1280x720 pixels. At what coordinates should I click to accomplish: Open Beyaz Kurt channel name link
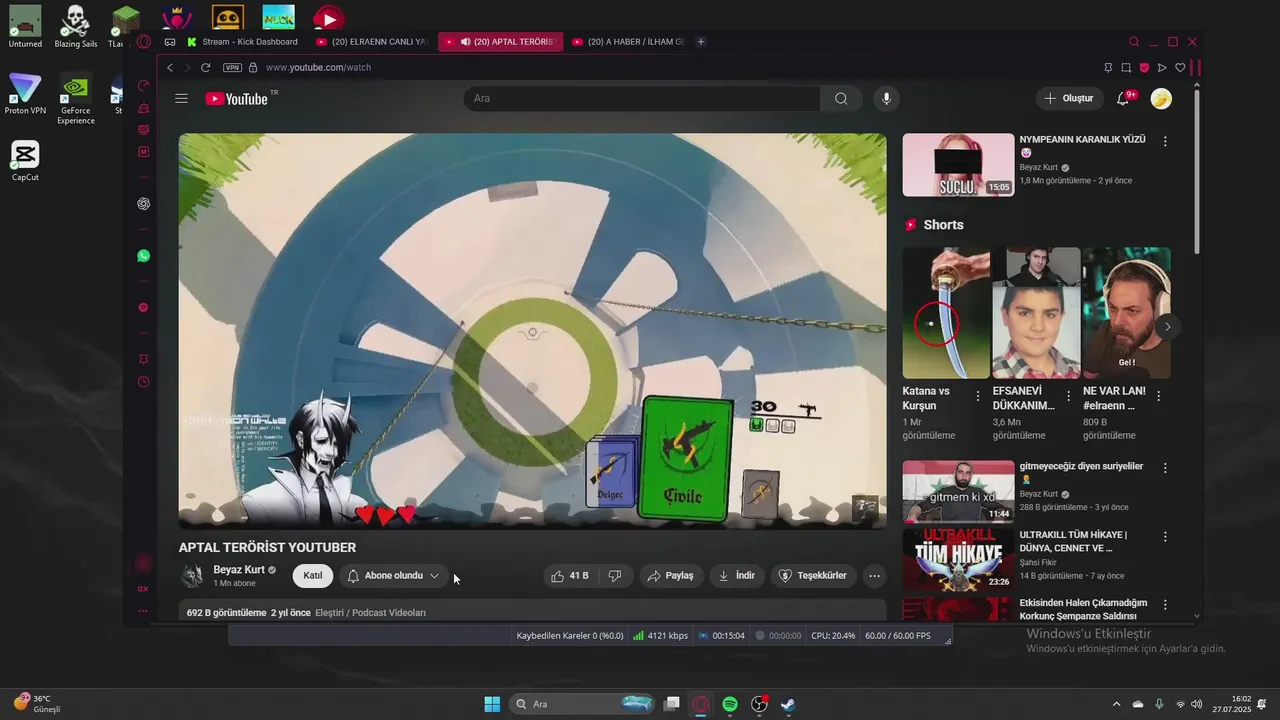coord(239,569)
